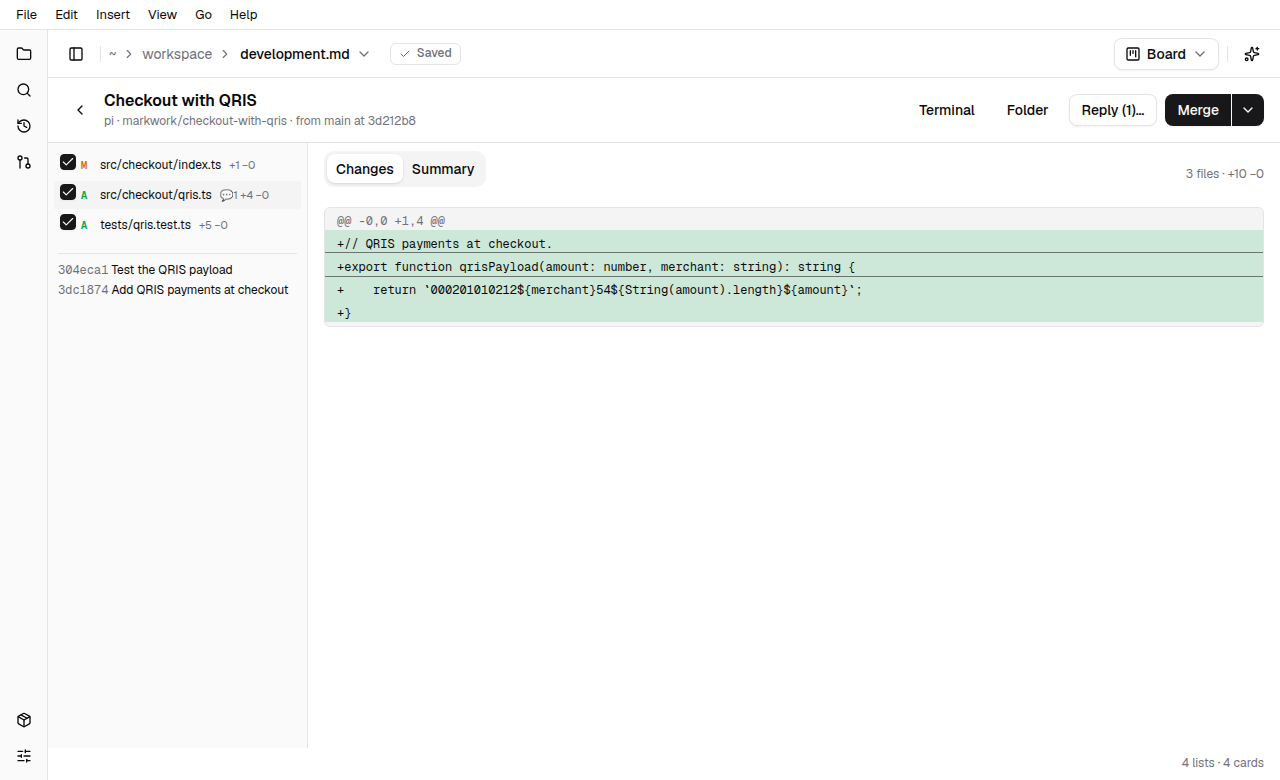Open the Search icon in sidebar
The height and width of the screenshot is (780, 1280).
point(24,90)
